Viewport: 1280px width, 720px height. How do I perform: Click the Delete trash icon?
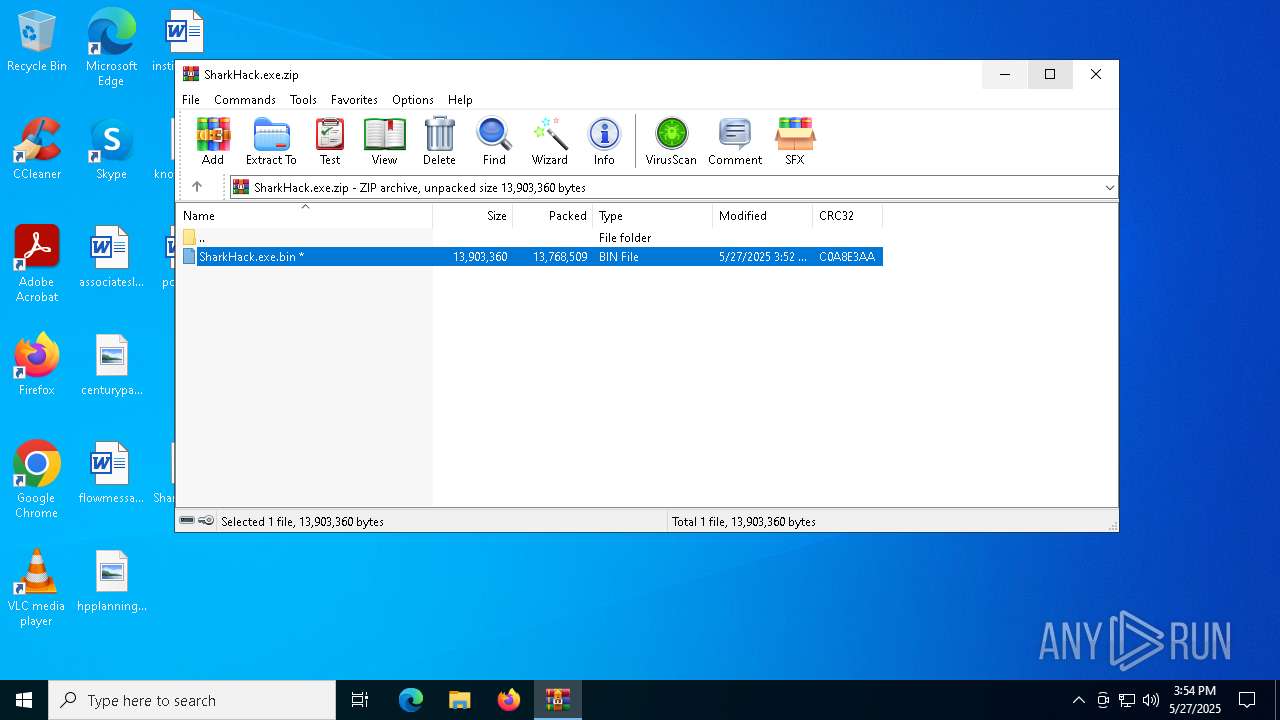point(439,141)
